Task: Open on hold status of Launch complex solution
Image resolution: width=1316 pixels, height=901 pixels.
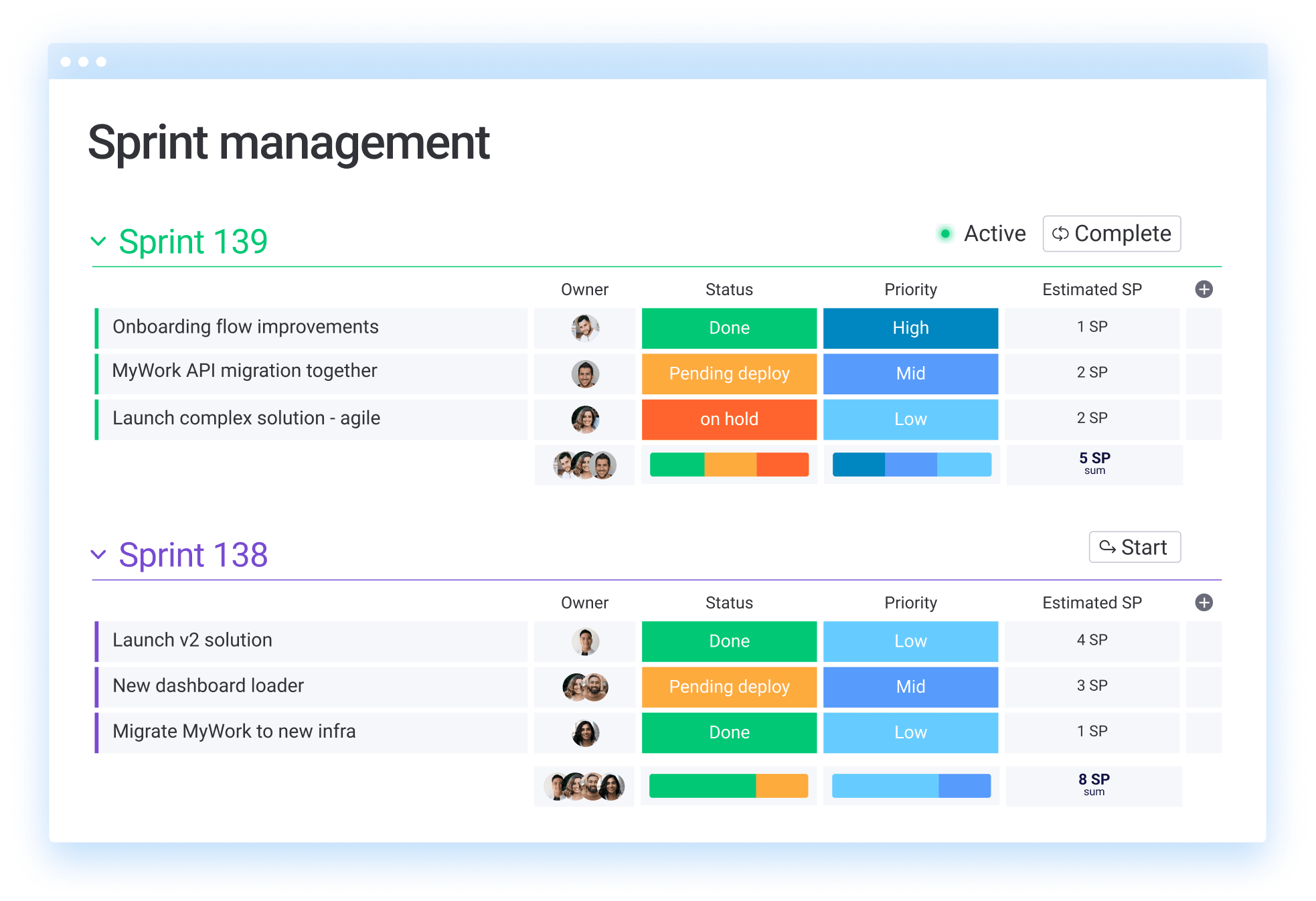Action: pos(729,419)
